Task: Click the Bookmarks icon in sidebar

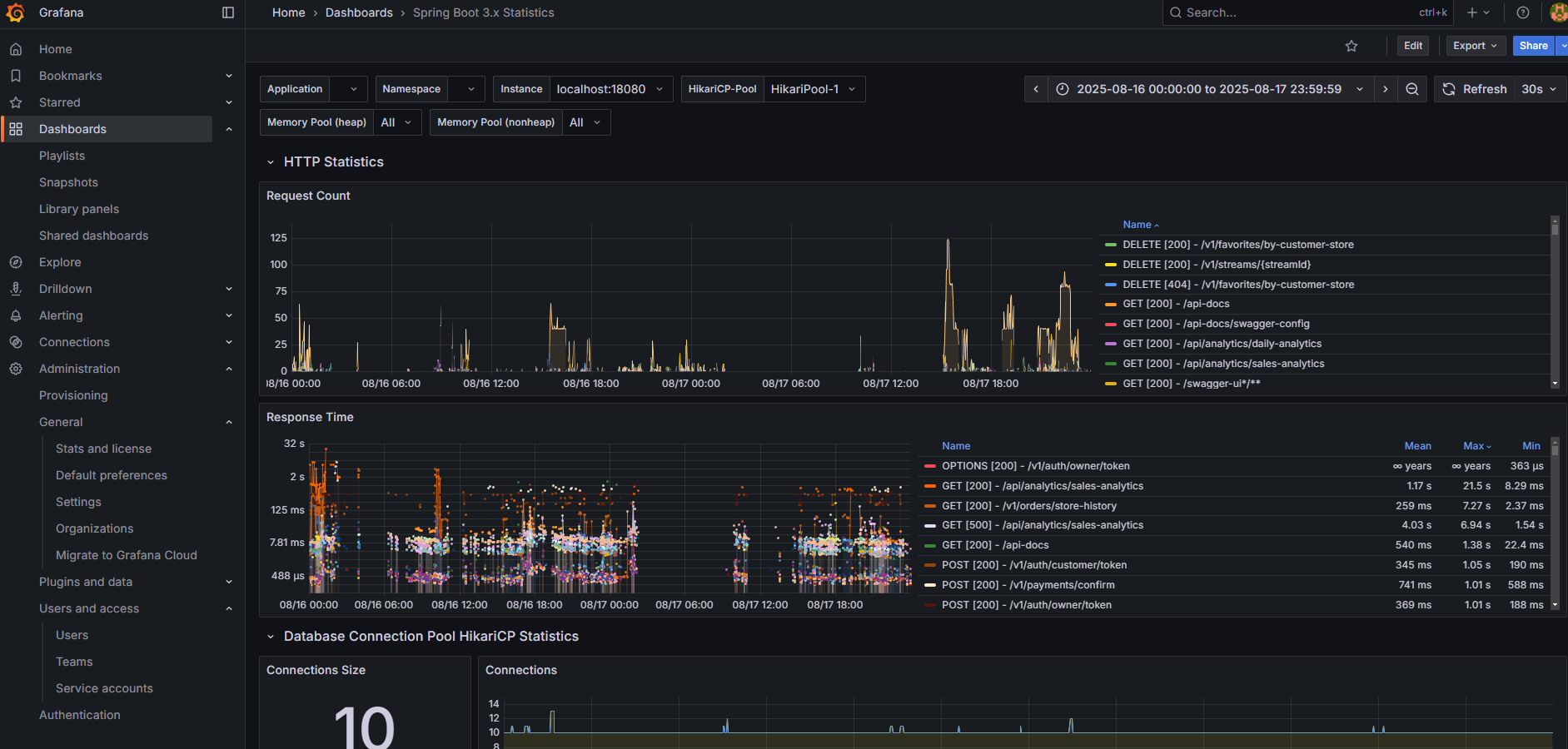Action: point(16,76)
